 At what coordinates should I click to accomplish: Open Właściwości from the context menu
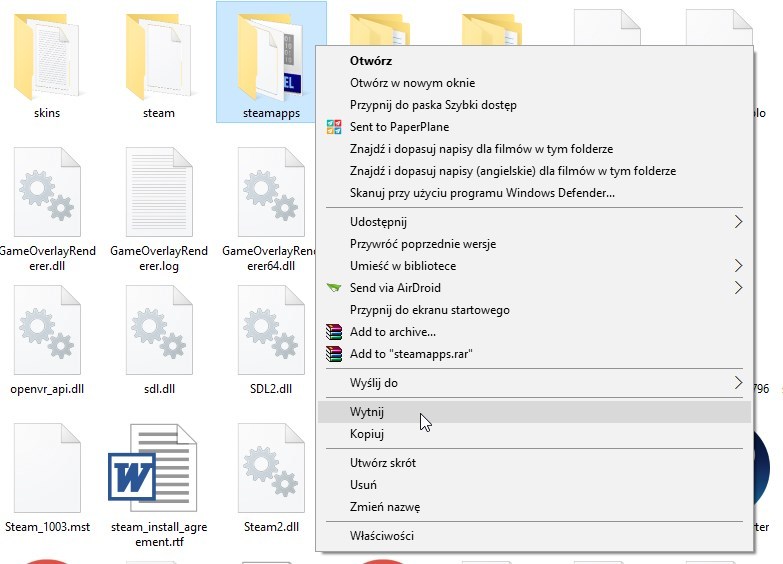coord(534,536)
